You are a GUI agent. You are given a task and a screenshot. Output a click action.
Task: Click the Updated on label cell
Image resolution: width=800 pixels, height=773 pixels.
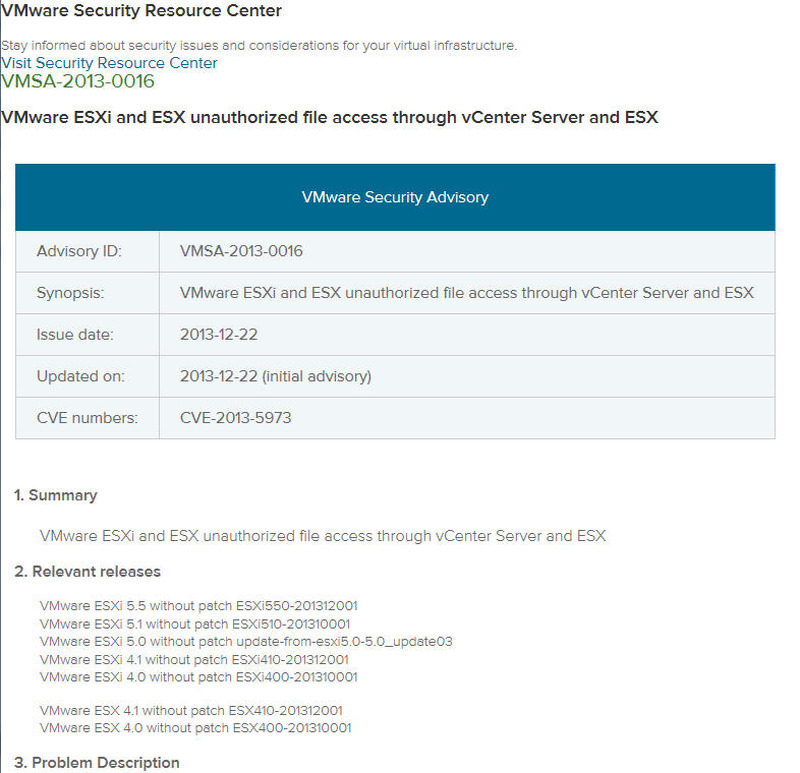(81, 376)
